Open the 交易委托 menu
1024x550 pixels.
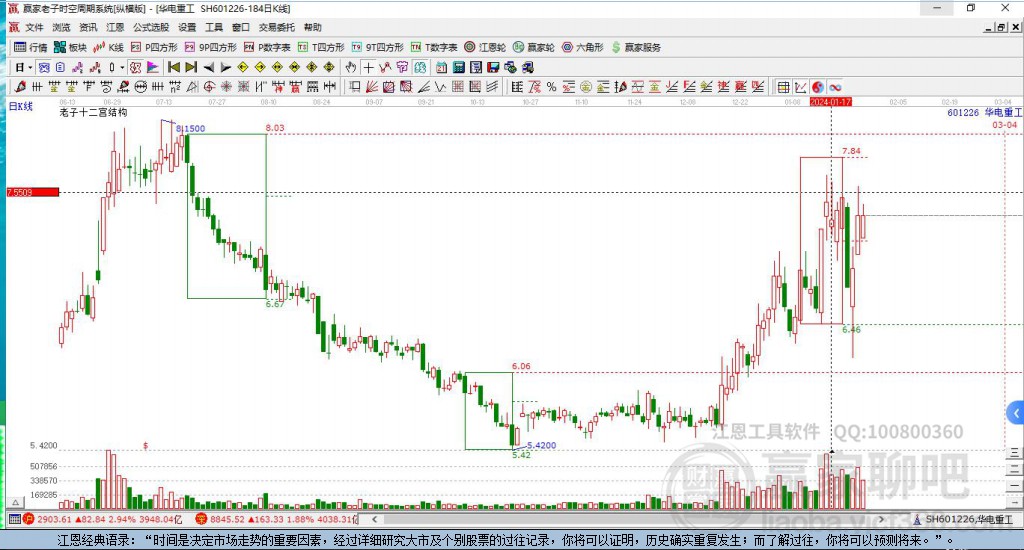pyautogui.click(x=277, y=27)
